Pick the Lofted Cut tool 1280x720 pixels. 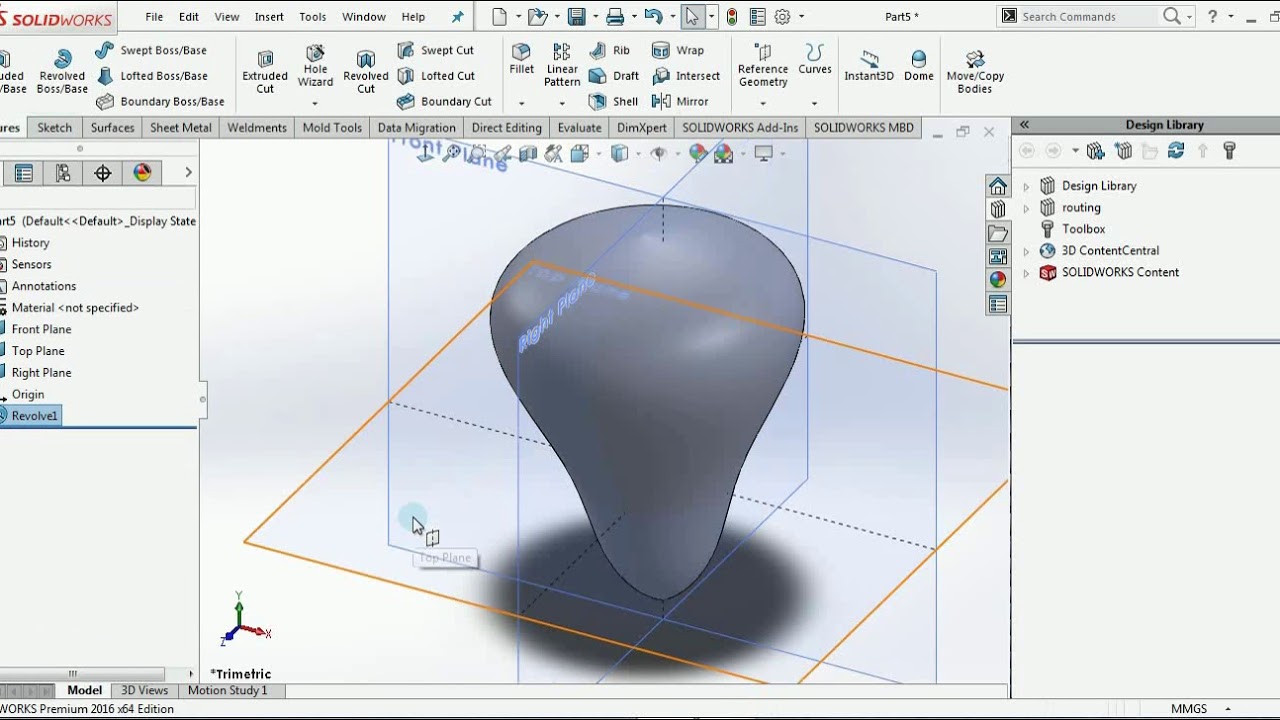[x=435, y=76]
